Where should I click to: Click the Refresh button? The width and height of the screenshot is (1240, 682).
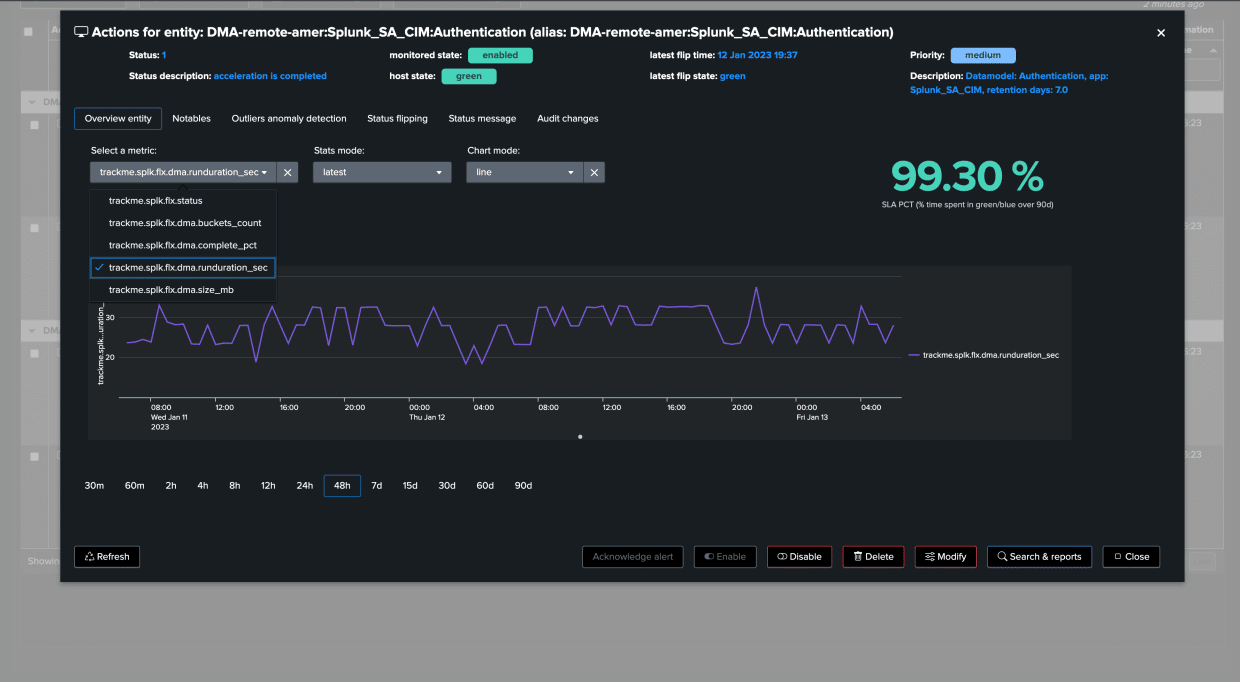[x=107, y=557]
